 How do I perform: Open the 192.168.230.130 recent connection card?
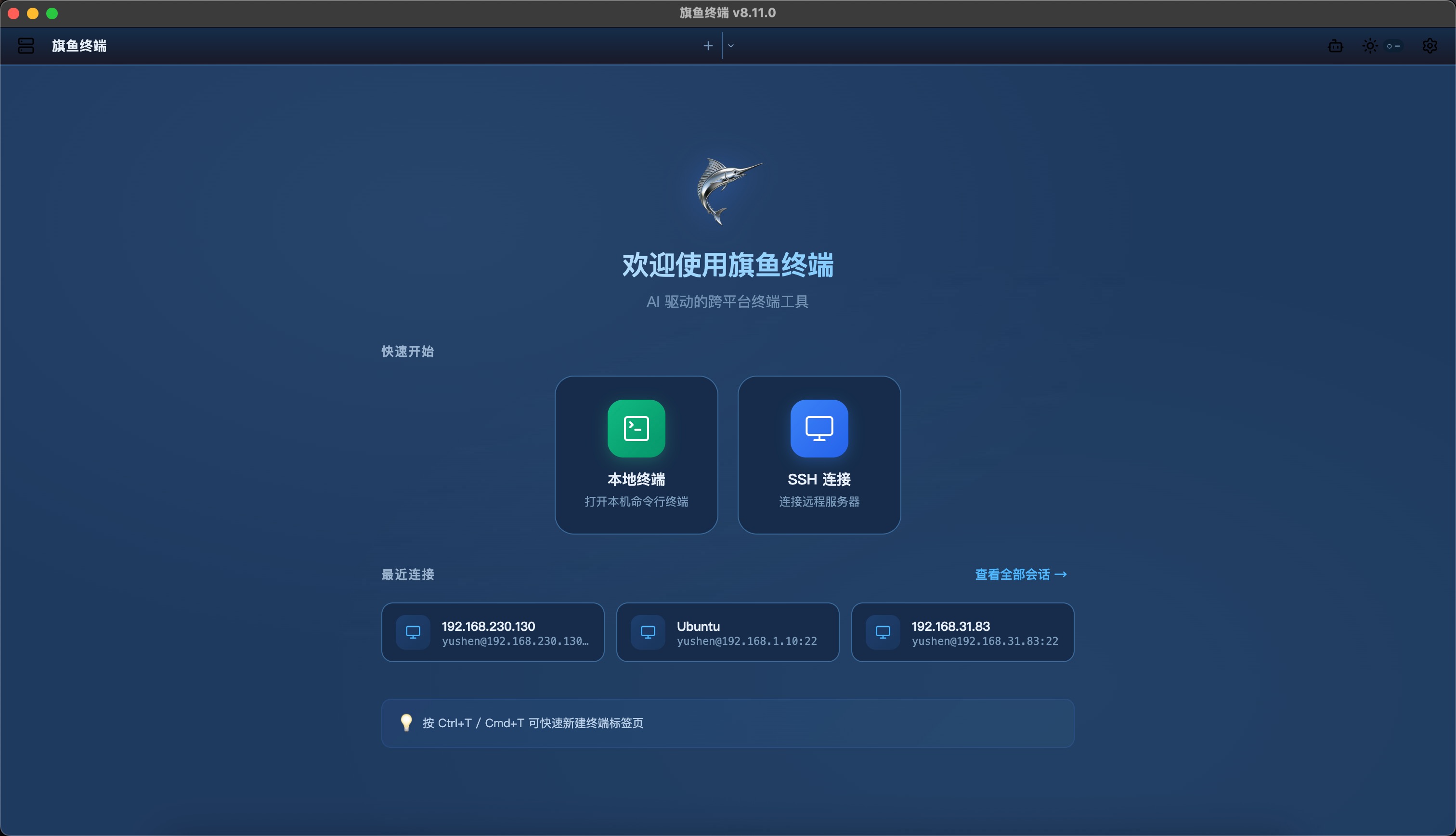493,632
